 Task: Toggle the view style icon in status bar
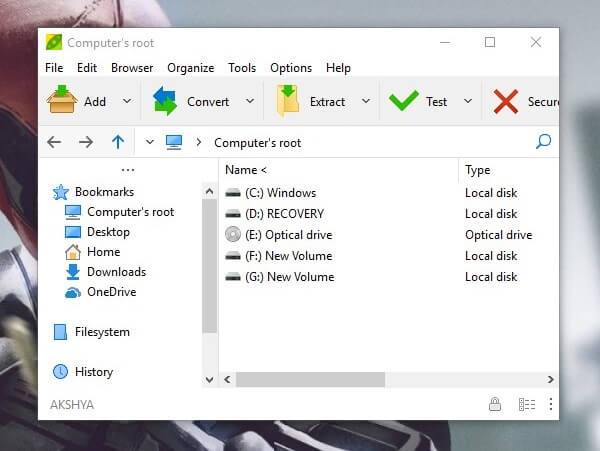coord(526,405)
